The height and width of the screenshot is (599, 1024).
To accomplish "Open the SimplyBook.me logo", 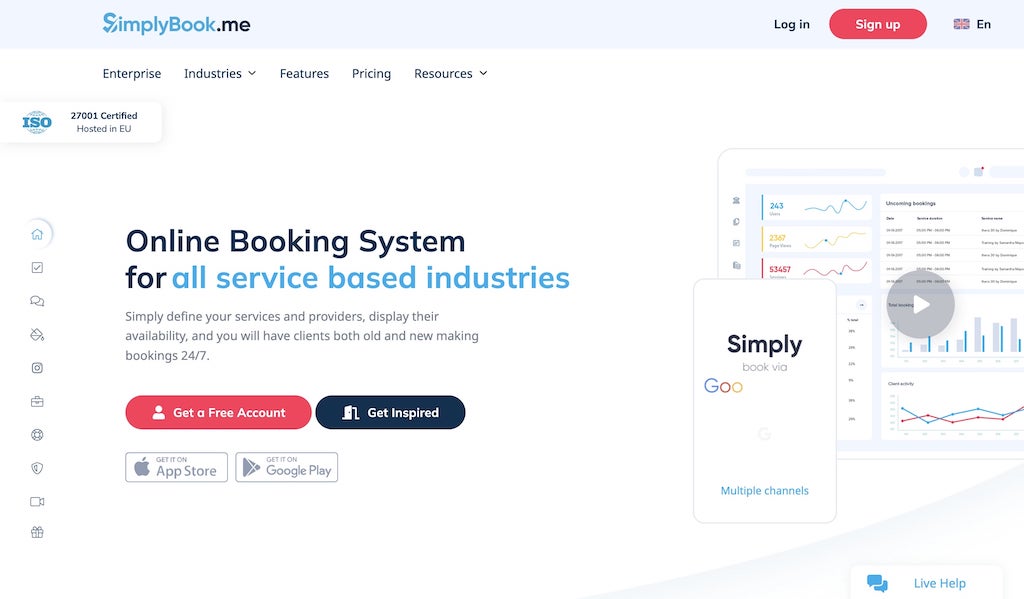I will click(175, 23).
